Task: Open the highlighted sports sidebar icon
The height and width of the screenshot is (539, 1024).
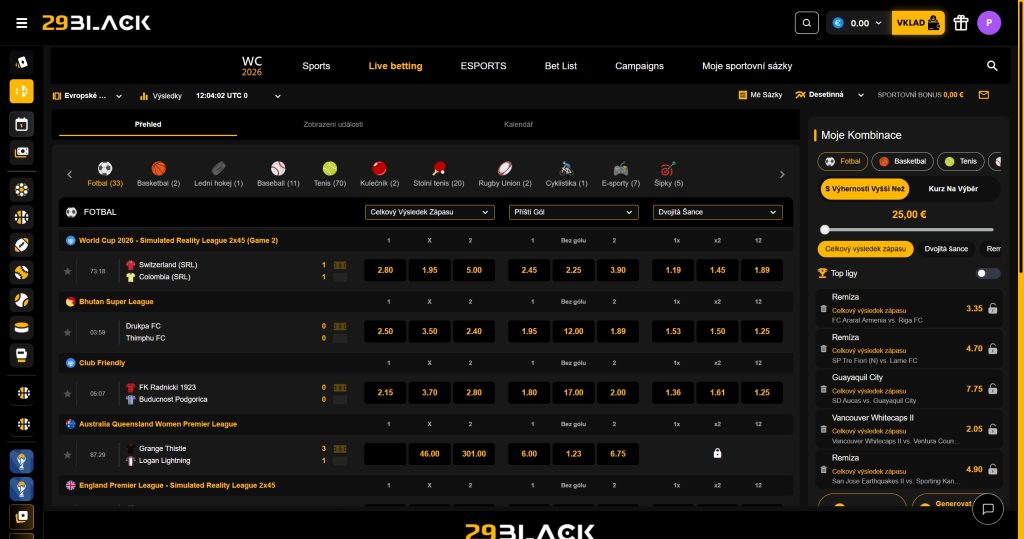Action: click(22, 91)
